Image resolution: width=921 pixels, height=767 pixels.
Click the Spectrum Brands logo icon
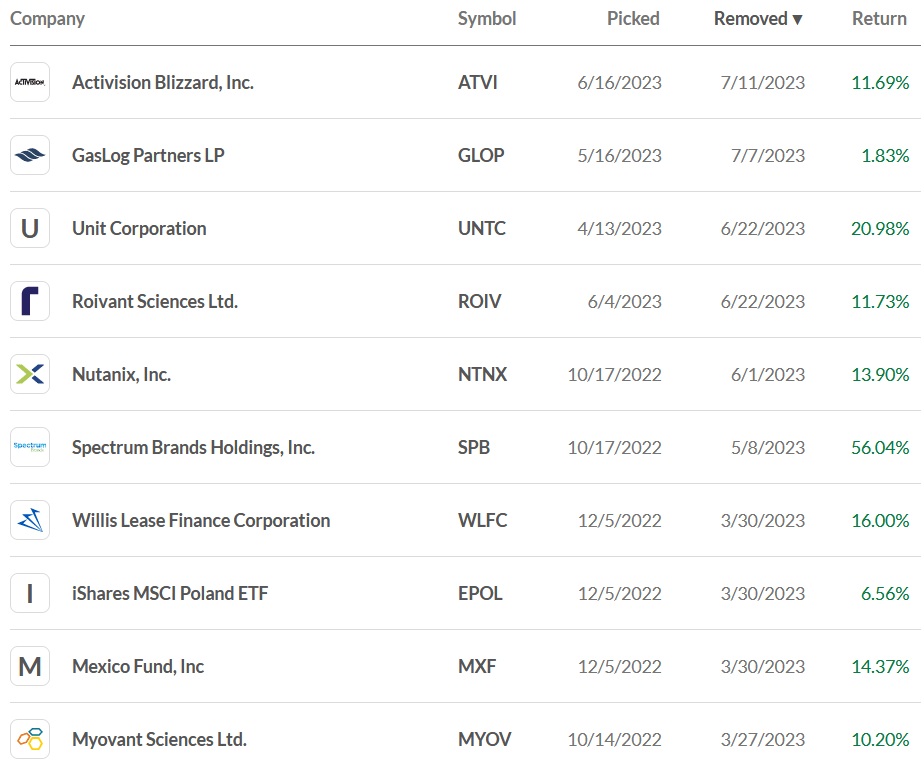click(30, 447)
